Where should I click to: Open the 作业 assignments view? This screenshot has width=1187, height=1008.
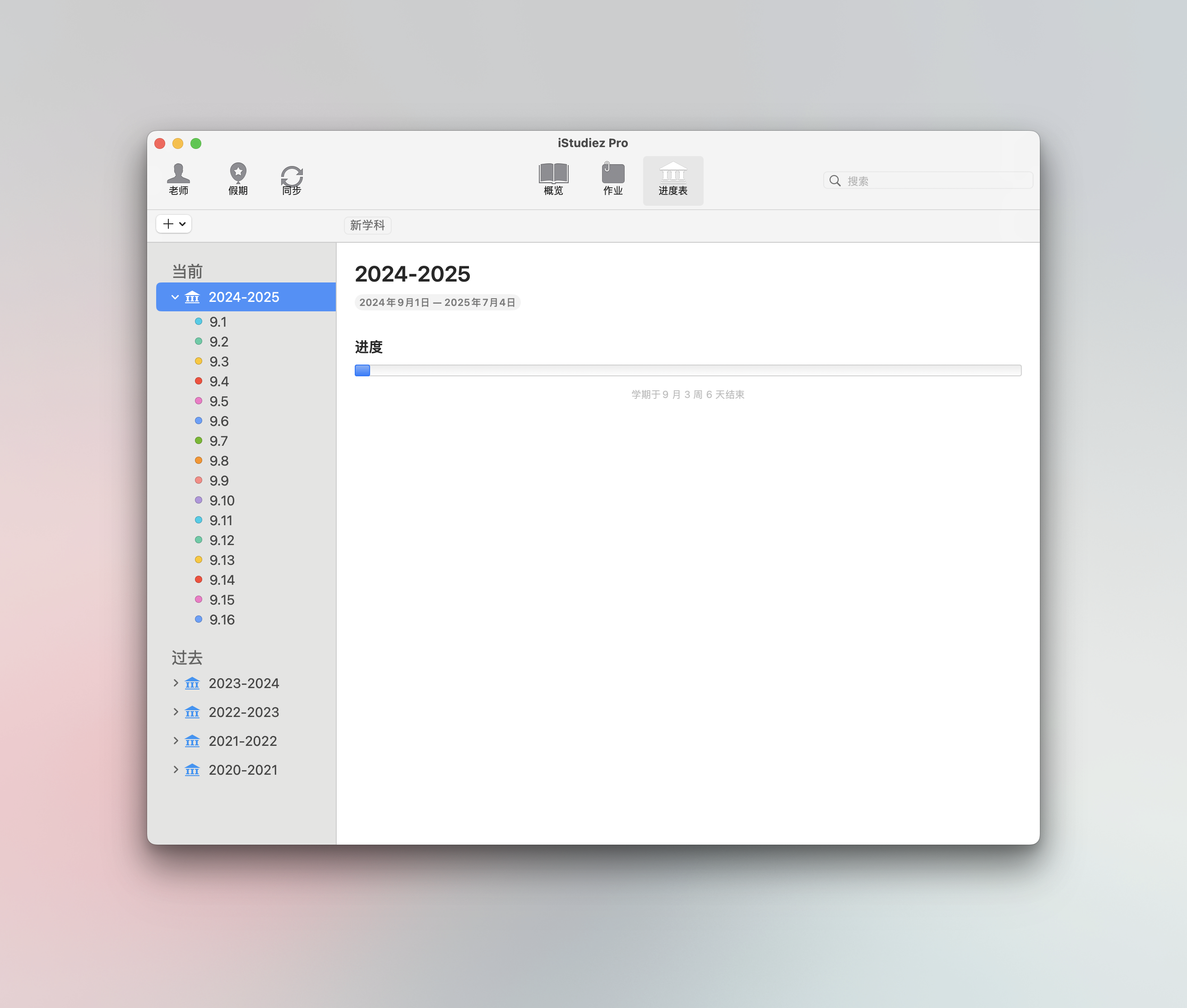612,179
